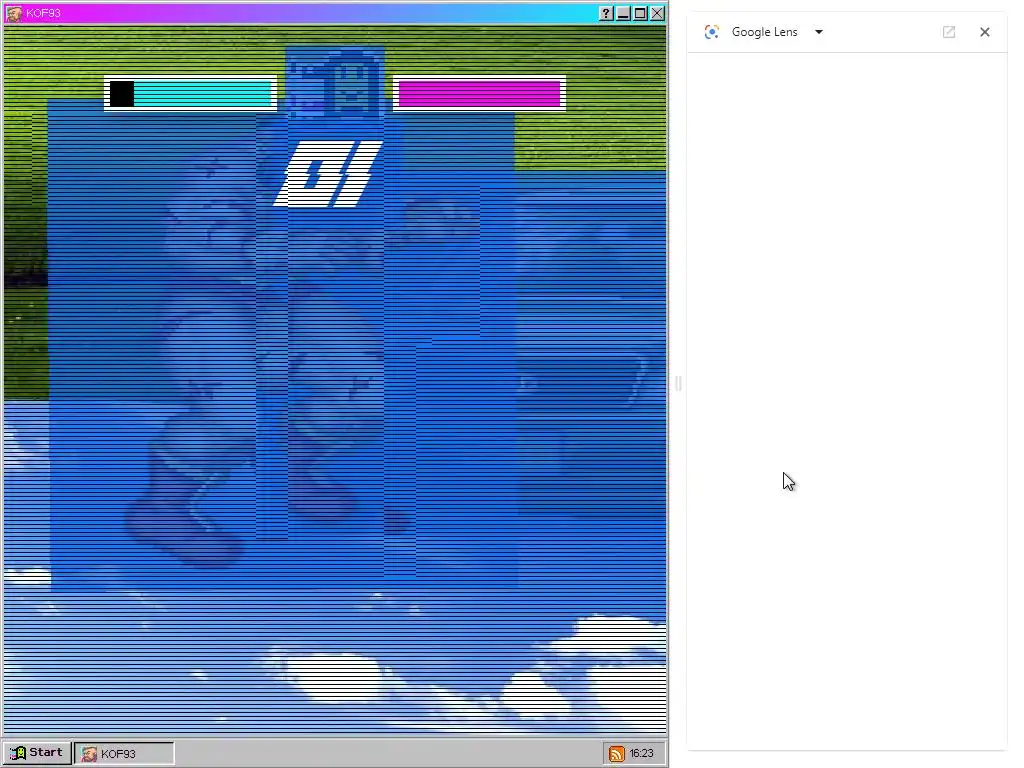Close the Google Lens side panel
This screenshot has height=768, width=1024.
click(985, 32)
